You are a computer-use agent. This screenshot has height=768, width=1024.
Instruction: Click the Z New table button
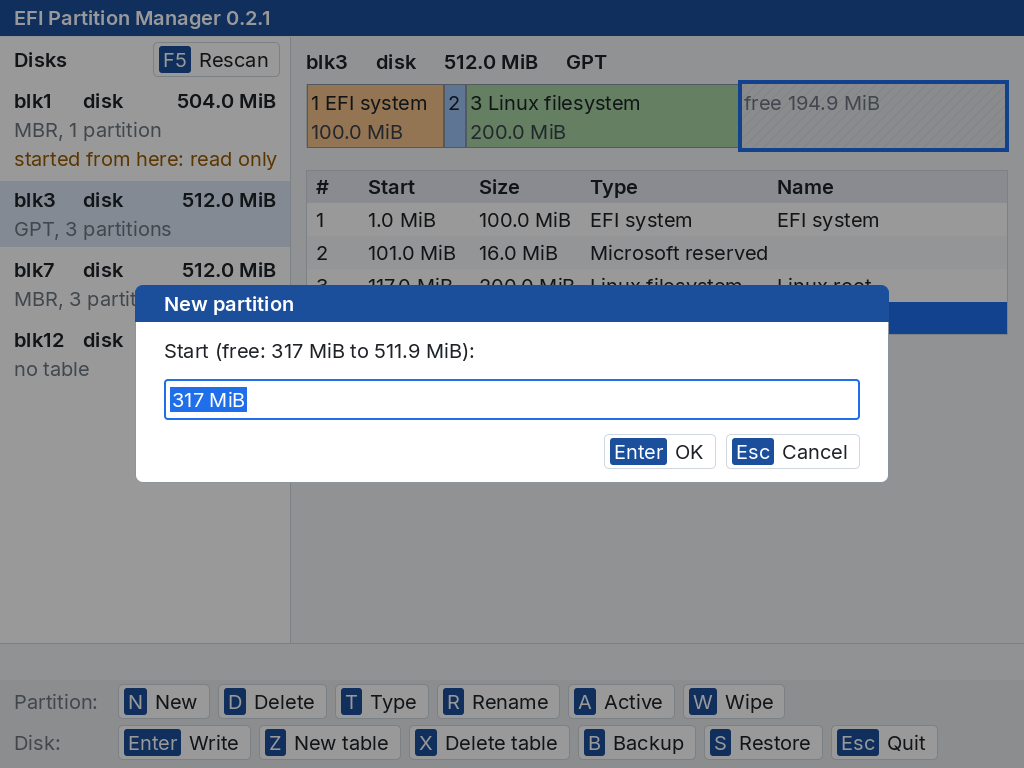coord(330,743)
